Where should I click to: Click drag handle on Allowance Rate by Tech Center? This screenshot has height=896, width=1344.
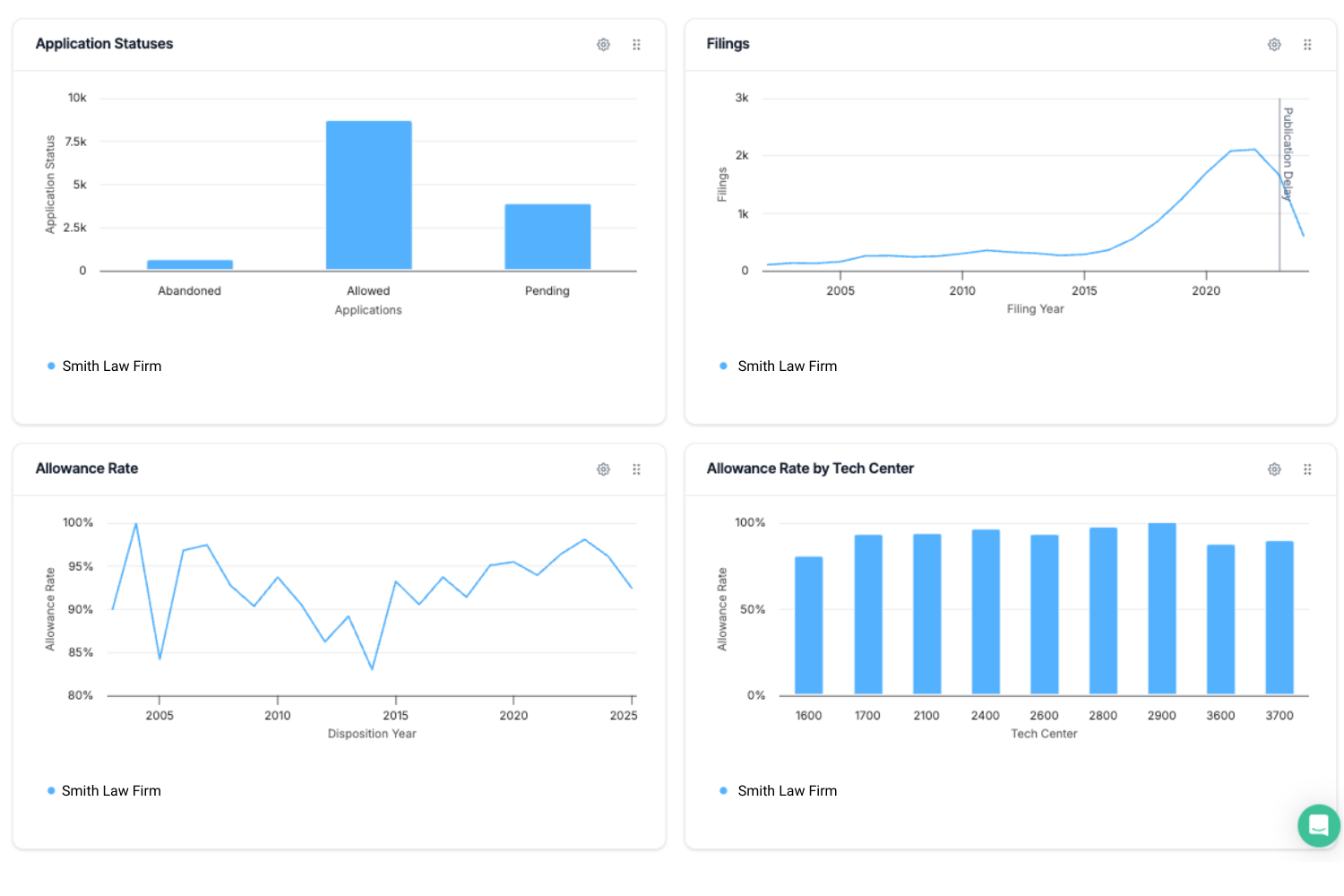point(1307,470)
